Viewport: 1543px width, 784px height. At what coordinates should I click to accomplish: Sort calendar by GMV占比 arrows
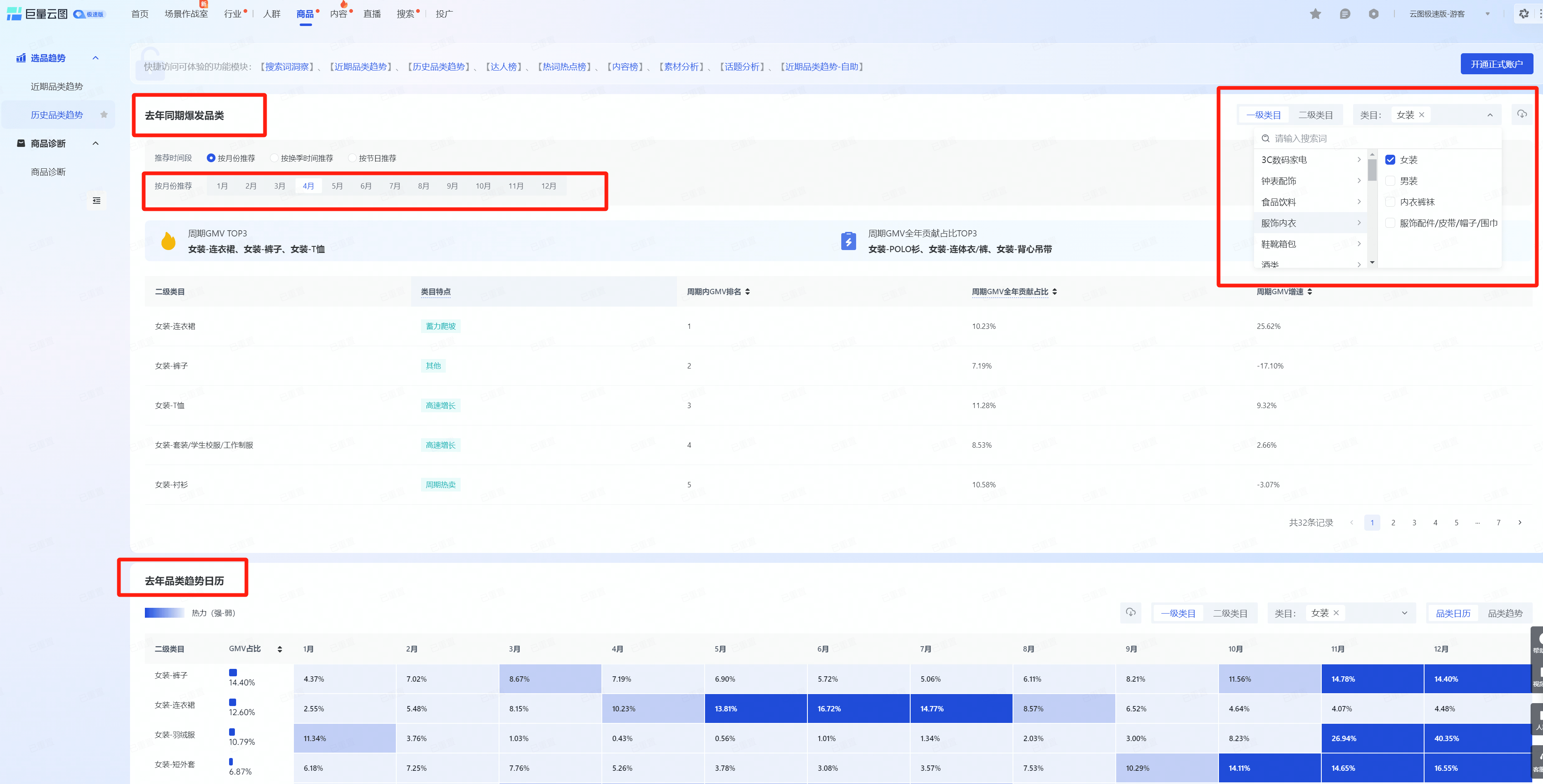(280, 649)
